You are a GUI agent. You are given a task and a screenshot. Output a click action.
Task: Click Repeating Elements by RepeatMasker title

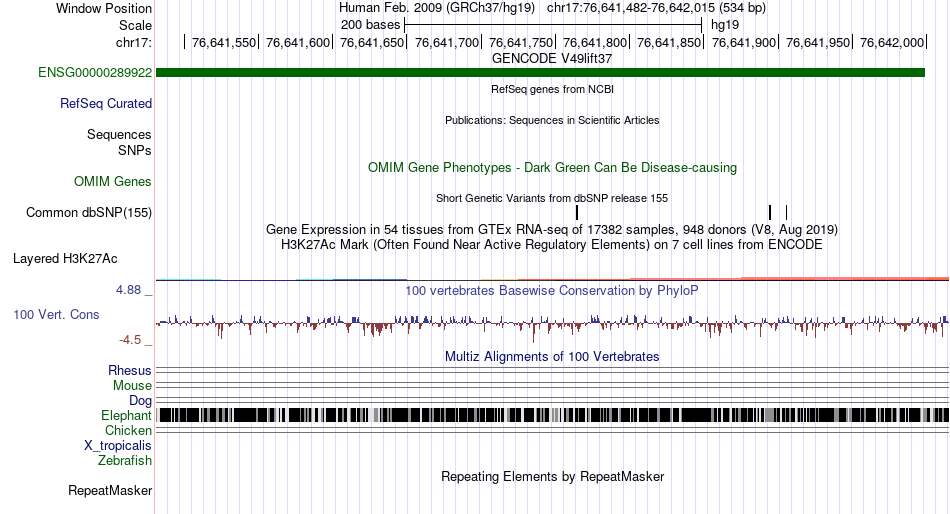(x=552, y=476)
